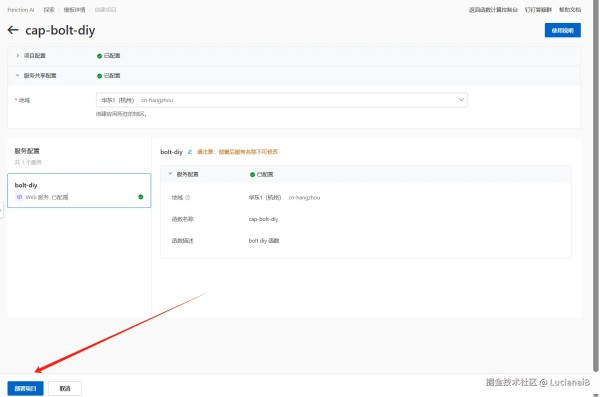Click green configured icon in 服务配置 panel header
The width and height of the screenshot is (600, 397).
click(x=252, y=175)
